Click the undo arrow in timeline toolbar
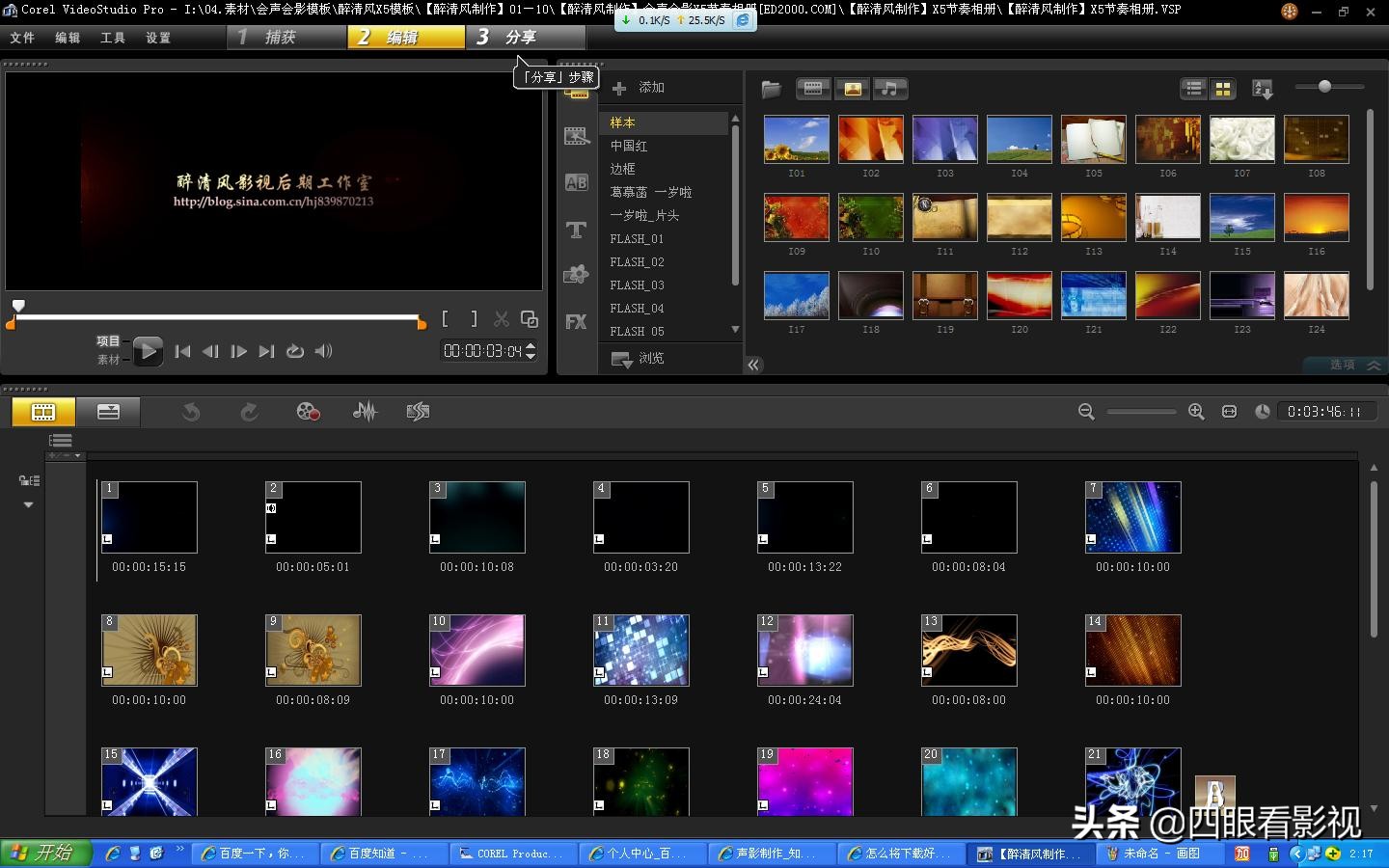Screen dimensions: 1389x868 pyautogui.click(x=191, y=412)
